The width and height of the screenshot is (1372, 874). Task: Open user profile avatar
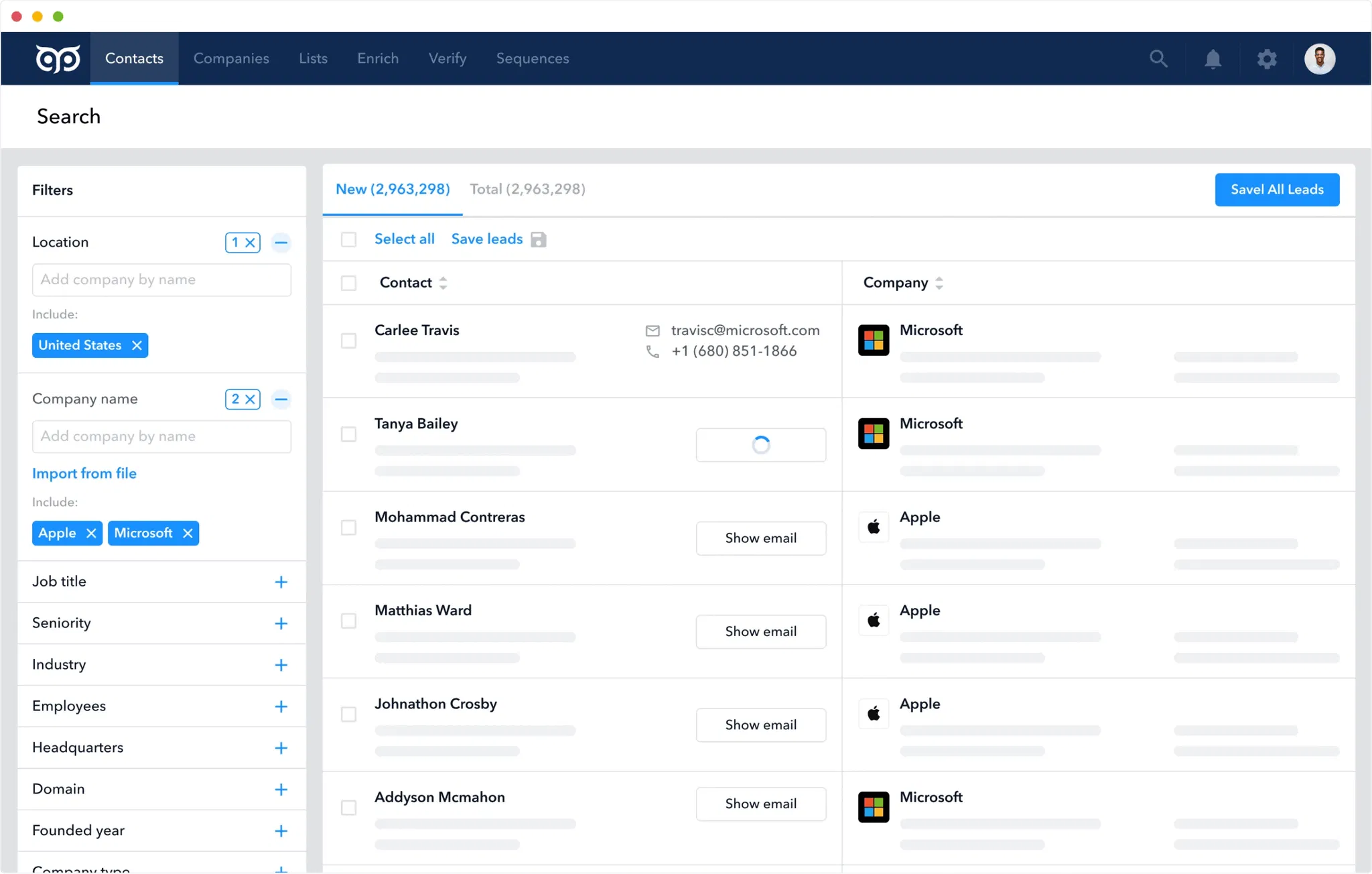(x=1319, y=59)
